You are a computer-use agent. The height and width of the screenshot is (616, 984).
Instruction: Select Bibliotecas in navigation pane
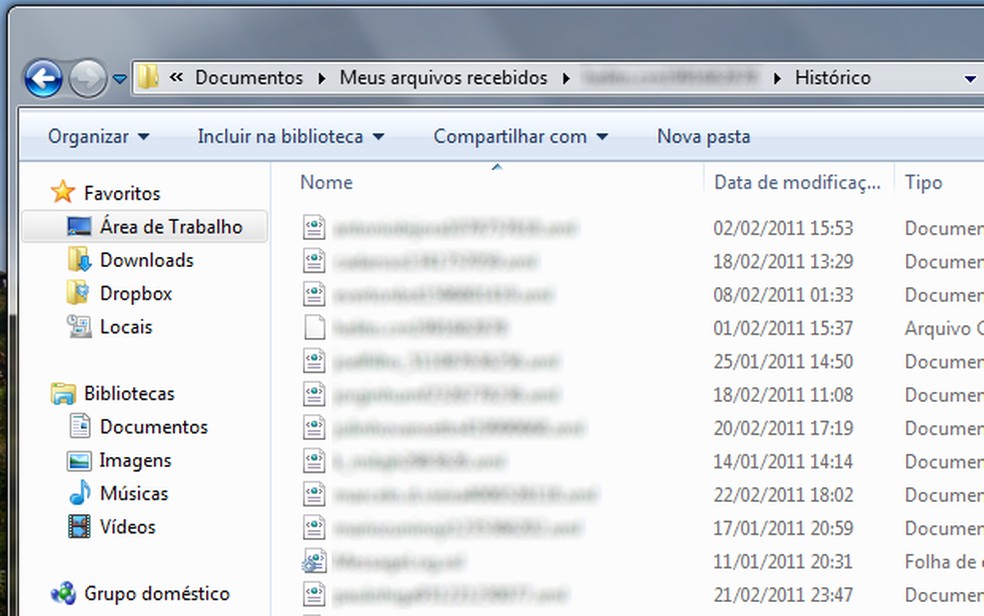pos(129,393)
